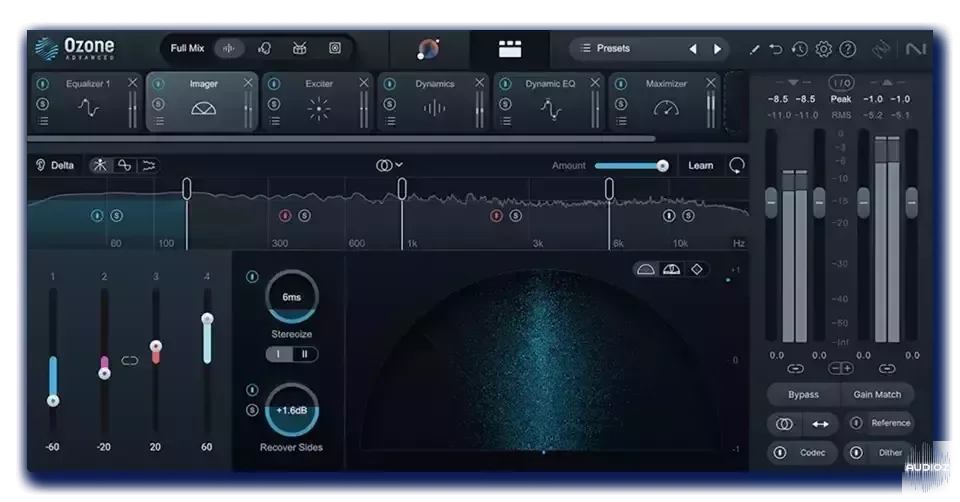The height and width of the screenshot is (502, 960).
Task: Toggle Recover Sides power button
Action: pyautogui.click(x=252, y=390)
